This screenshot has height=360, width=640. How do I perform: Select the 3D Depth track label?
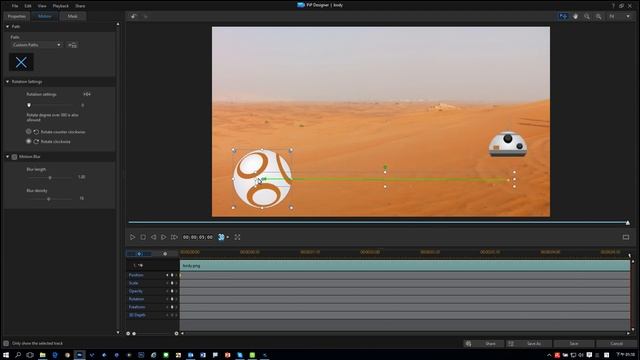tap(137, 315)
